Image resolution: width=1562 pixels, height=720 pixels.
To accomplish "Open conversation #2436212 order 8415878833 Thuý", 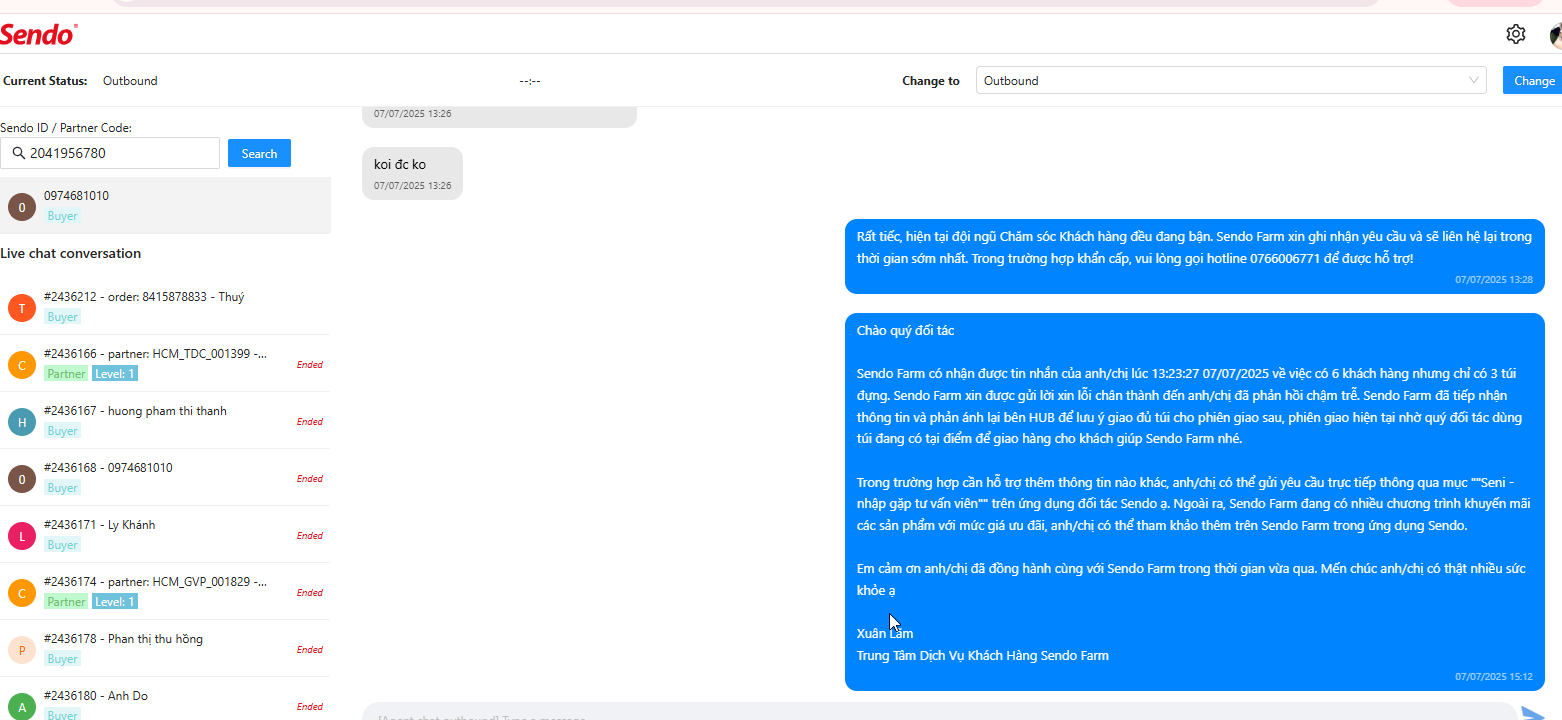I will 165,307.
